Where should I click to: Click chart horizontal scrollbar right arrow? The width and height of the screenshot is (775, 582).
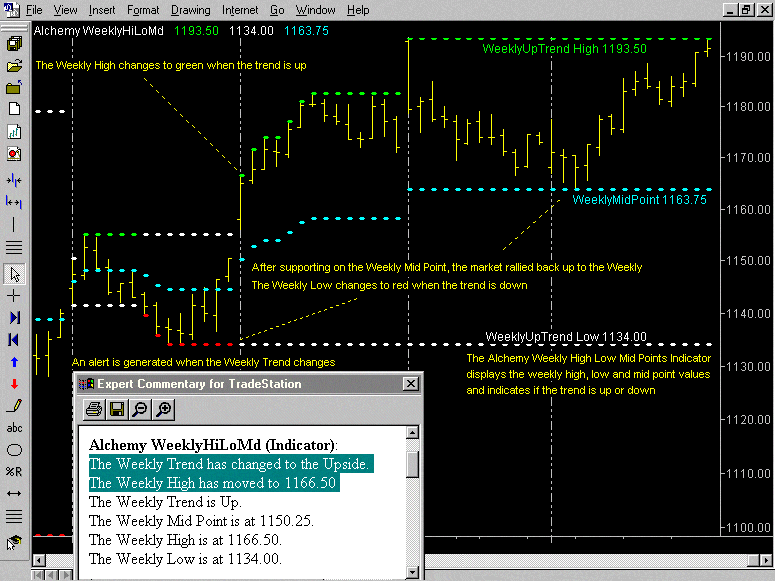pyautogui.click(x=766, y=560)
